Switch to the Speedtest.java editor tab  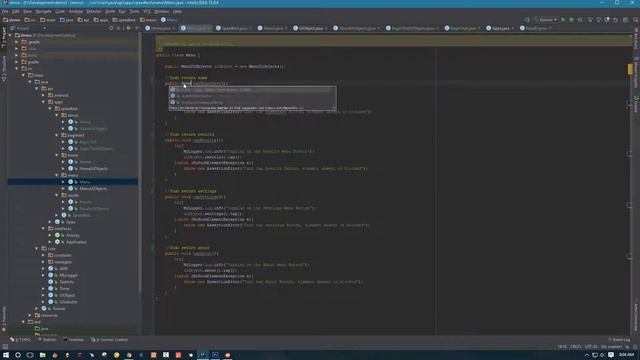[234, 28]
